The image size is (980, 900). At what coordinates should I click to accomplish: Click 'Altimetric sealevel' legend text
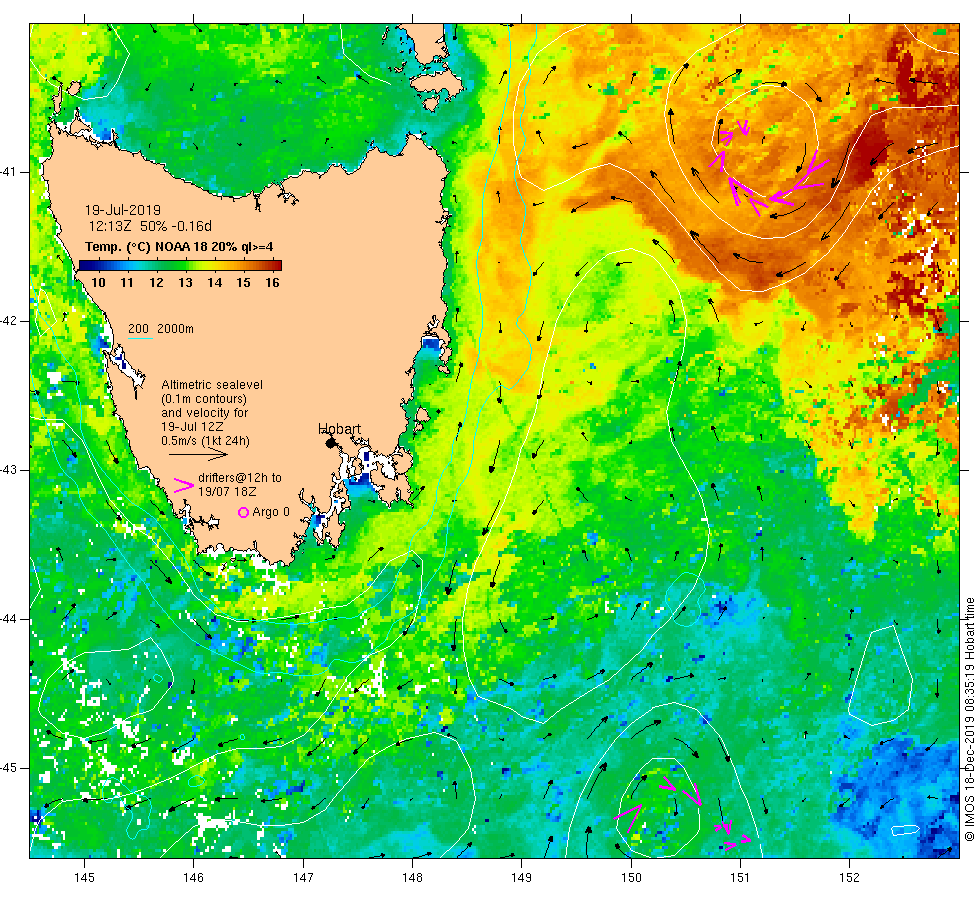212,385
